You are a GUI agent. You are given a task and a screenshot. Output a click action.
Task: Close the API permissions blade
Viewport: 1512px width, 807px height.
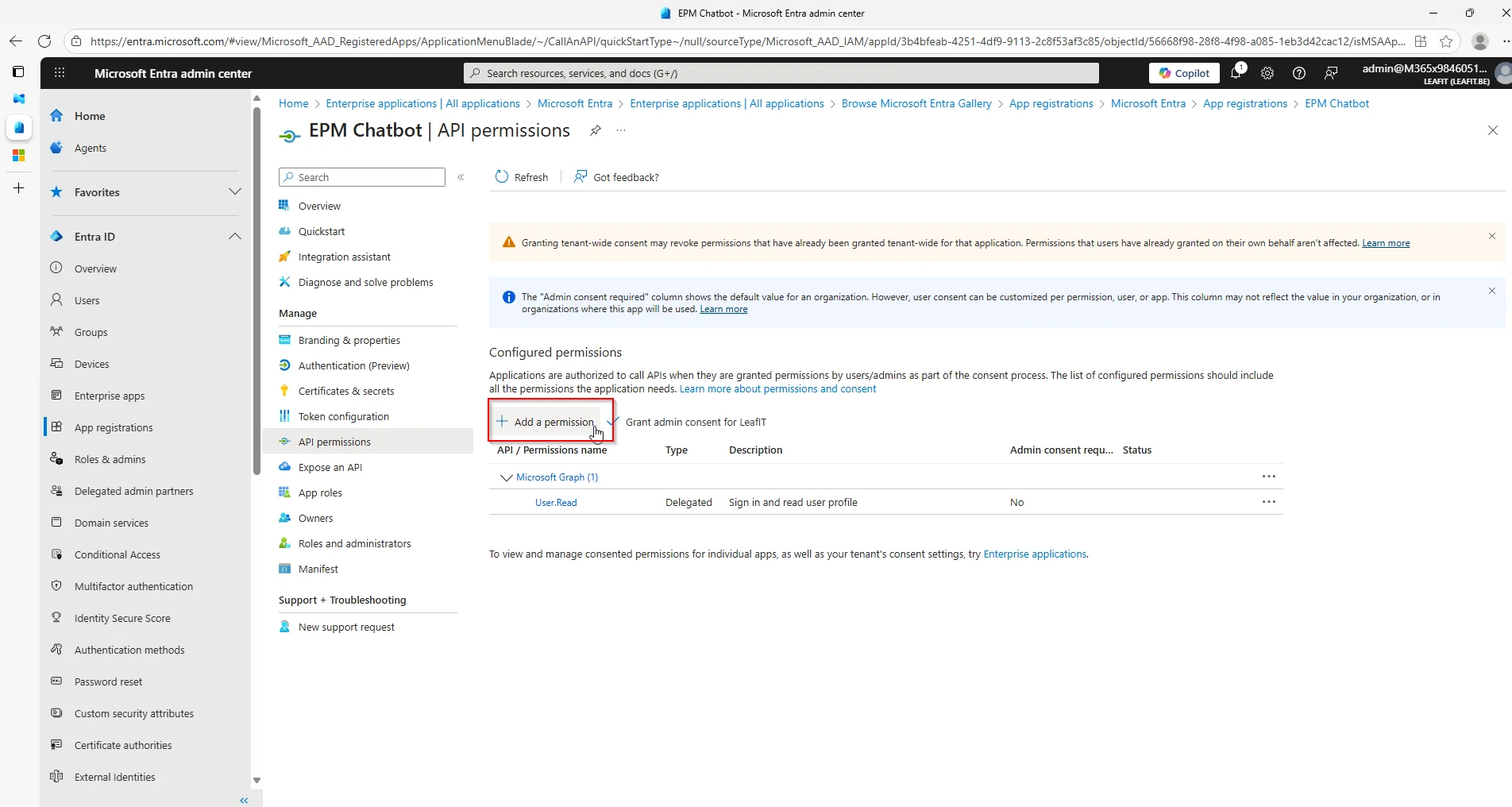(1492, 130)
